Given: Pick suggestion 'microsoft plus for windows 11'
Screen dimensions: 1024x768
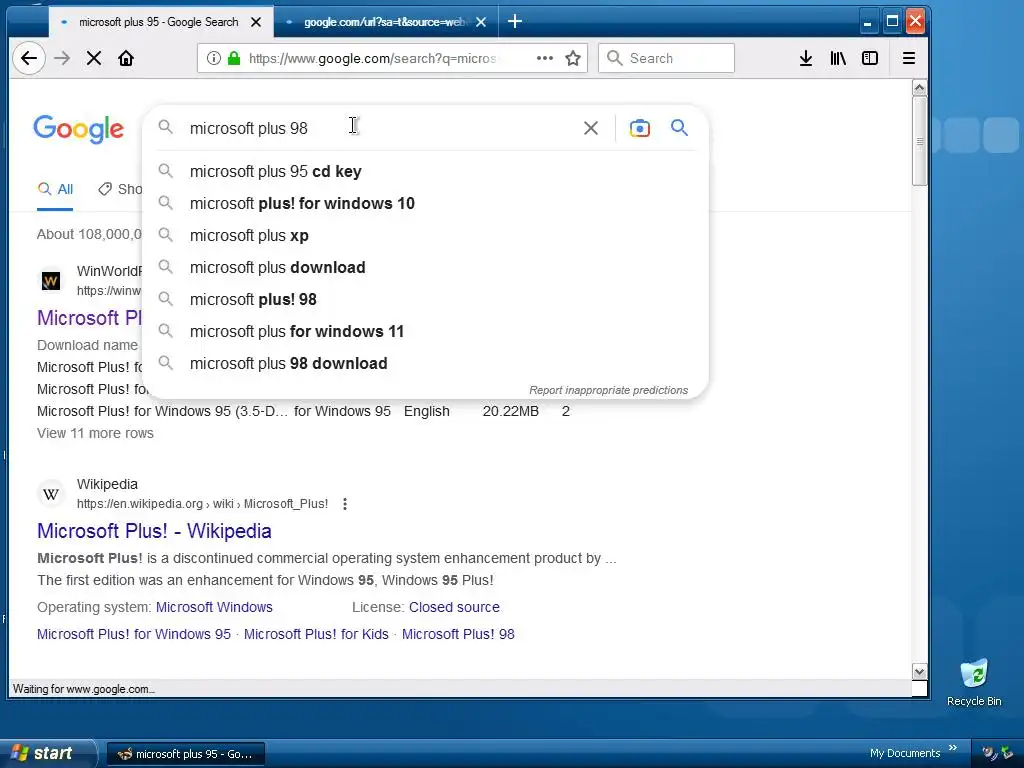Looking at the screenshot, I should (425, 331).
